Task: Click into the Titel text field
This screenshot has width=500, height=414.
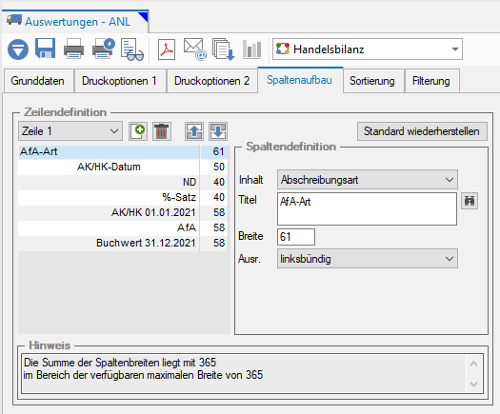Action: coord(367,209)
